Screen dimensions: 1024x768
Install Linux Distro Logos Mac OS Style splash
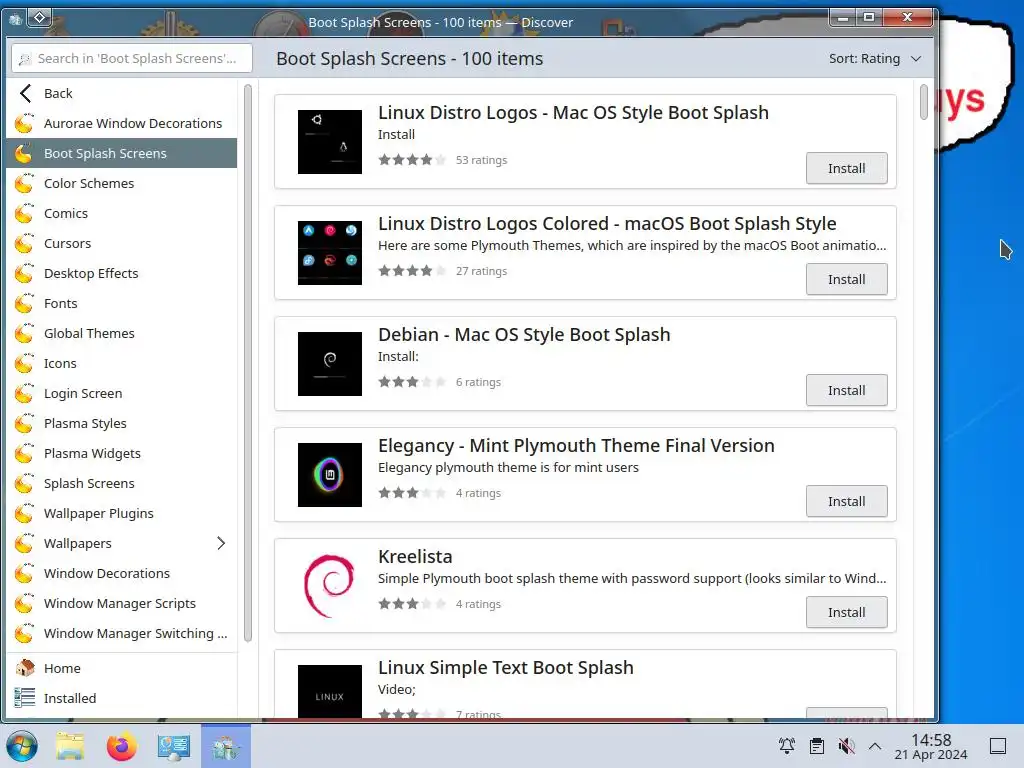846,168
